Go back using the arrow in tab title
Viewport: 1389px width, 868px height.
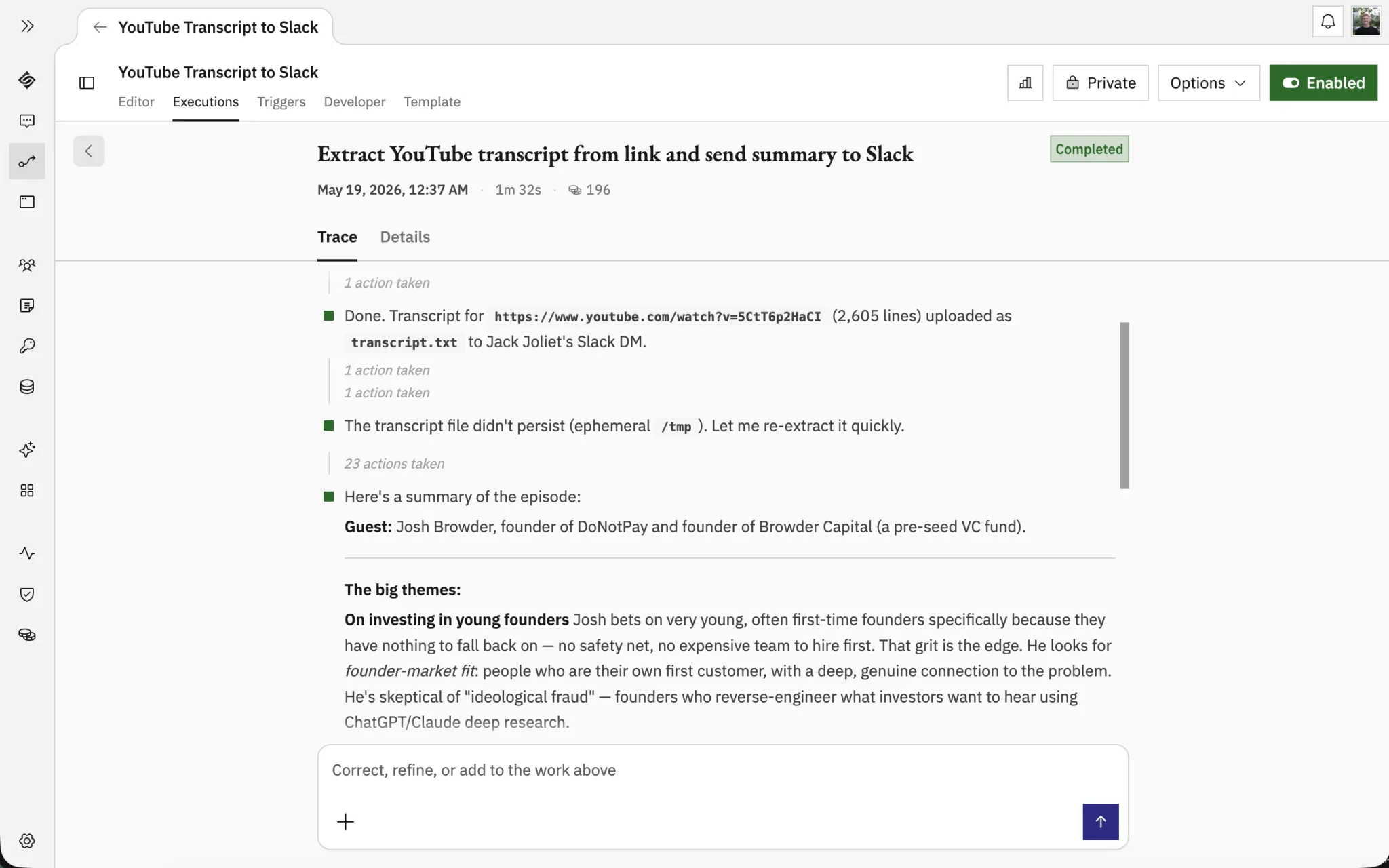[100, 27]
